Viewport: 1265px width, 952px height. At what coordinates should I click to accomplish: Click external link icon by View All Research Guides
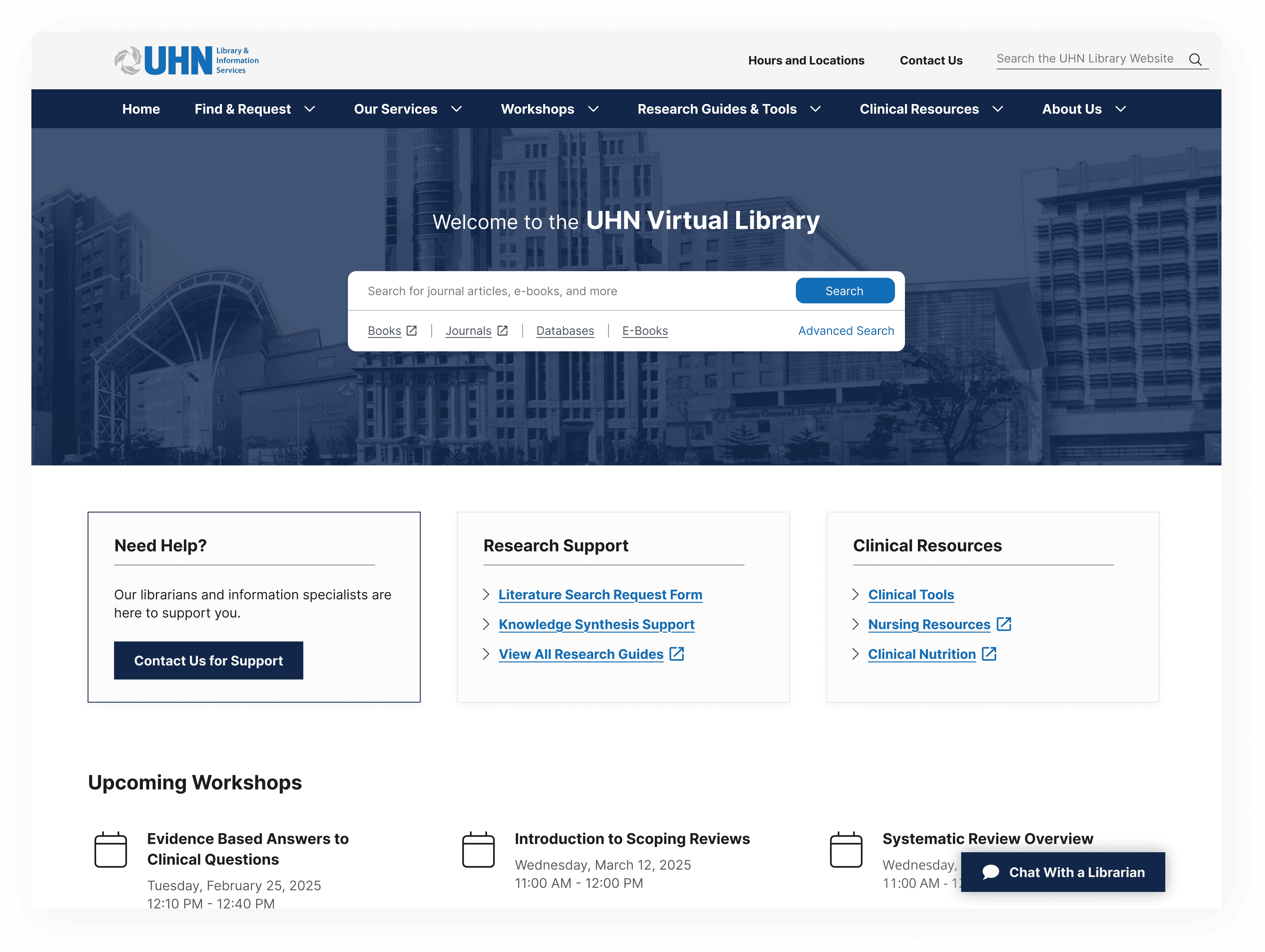[677, 654]
